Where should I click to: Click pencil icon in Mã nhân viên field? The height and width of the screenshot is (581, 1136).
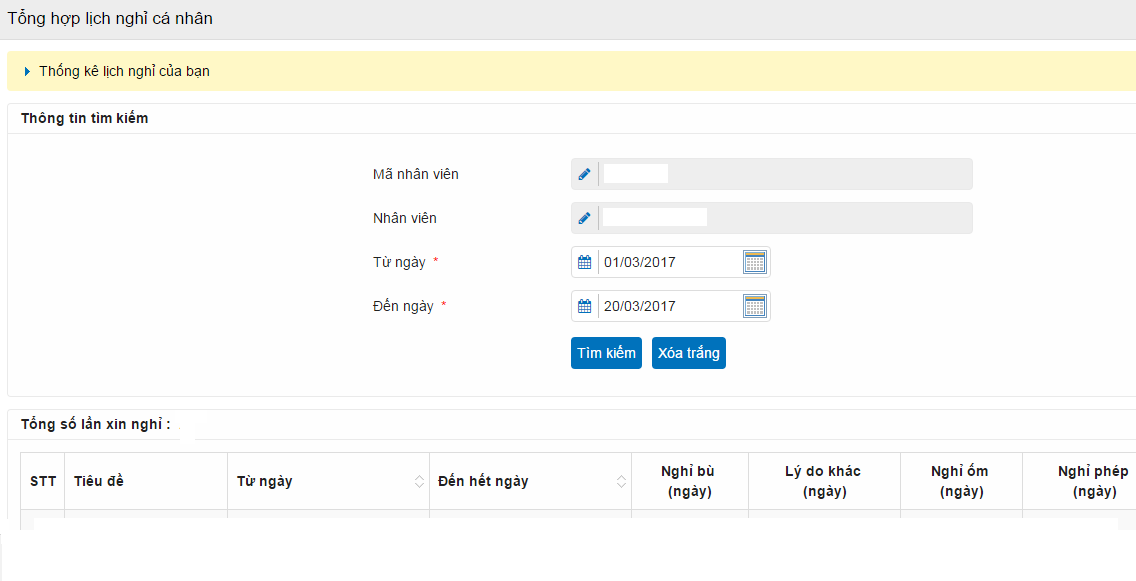click(x=585, y=175)
